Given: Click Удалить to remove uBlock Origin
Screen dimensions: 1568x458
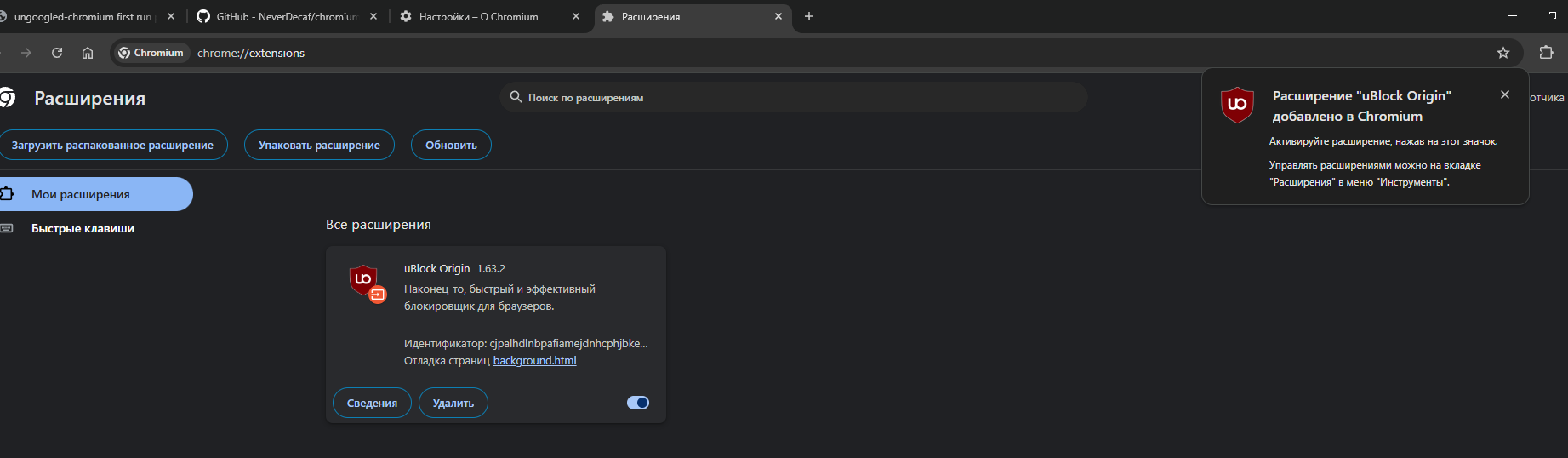Looking at the screenshot, I should point(453,403).
